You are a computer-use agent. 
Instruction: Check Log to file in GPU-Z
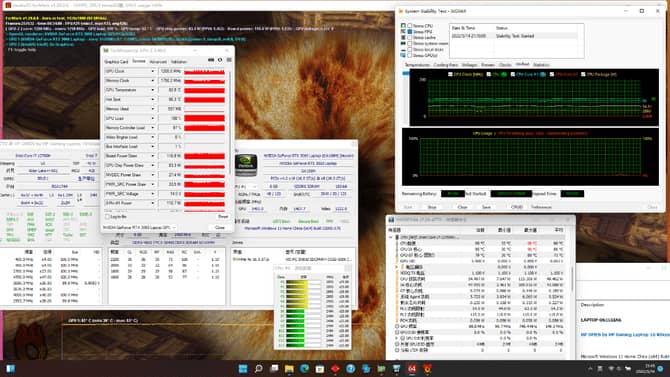(108, 217)
